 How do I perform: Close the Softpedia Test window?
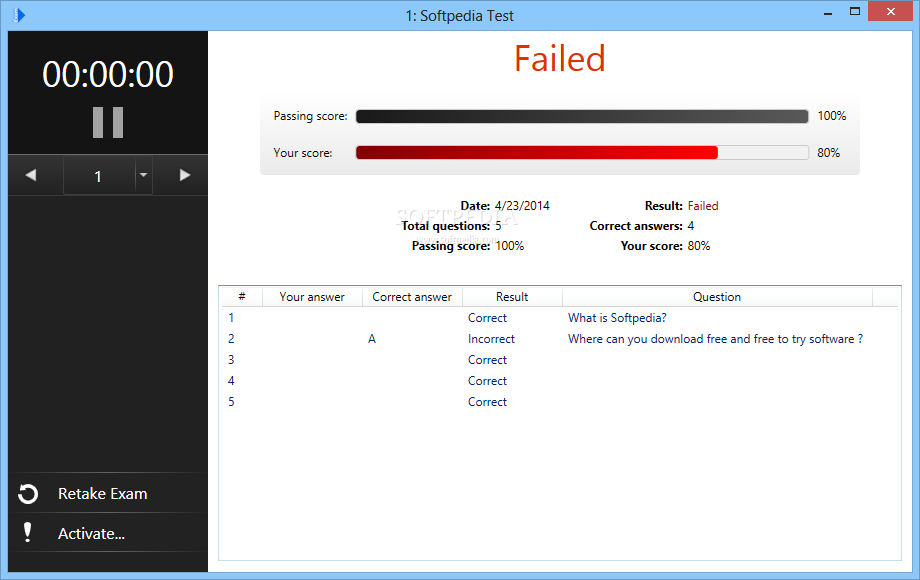click(x=891, y=12)
